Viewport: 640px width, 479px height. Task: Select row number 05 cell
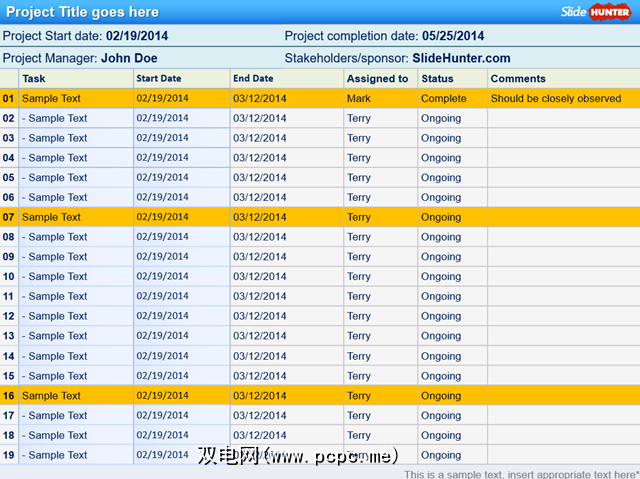[9, 177]
